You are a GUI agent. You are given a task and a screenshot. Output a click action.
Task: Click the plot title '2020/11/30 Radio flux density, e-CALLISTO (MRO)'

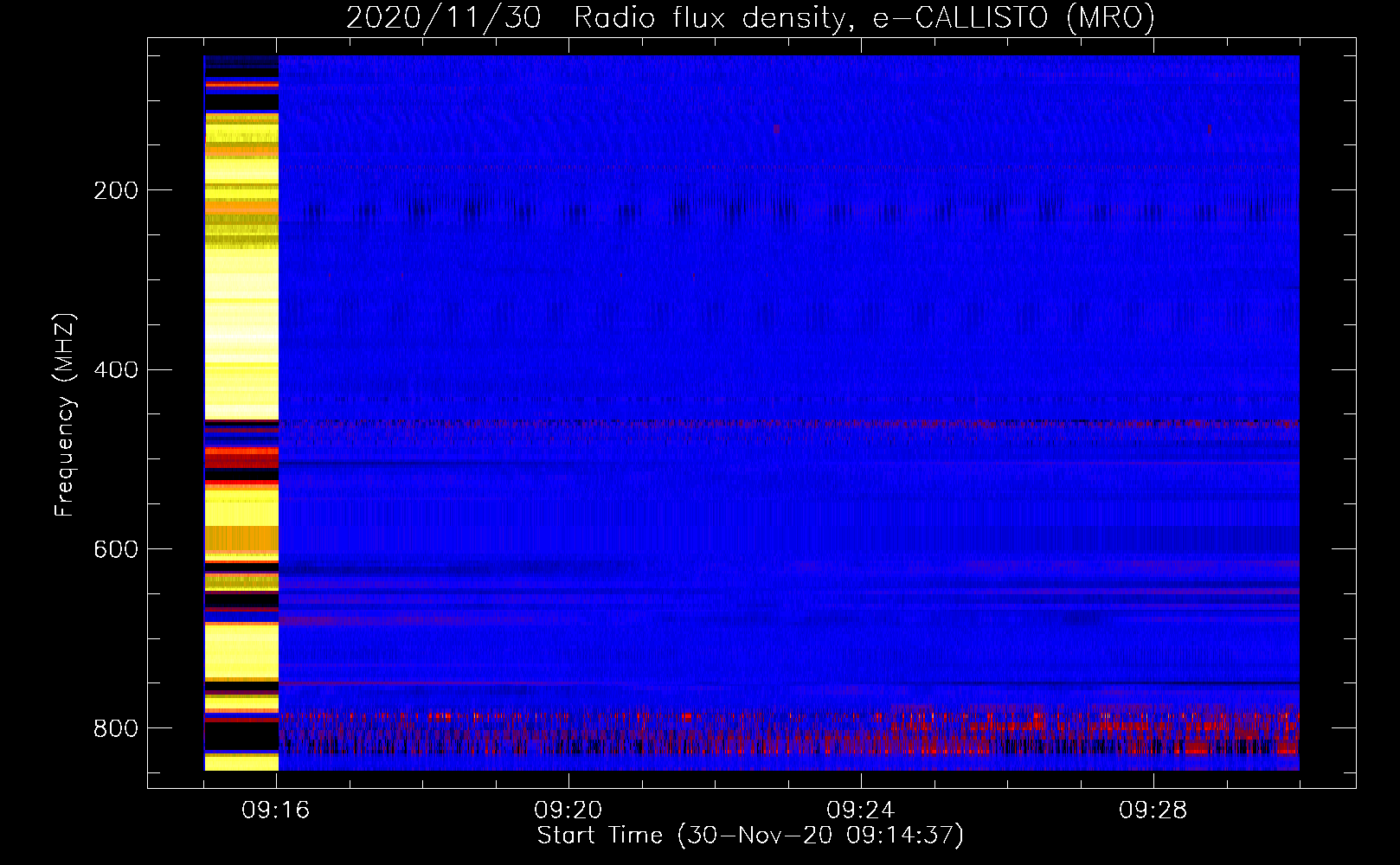(750, 17)
